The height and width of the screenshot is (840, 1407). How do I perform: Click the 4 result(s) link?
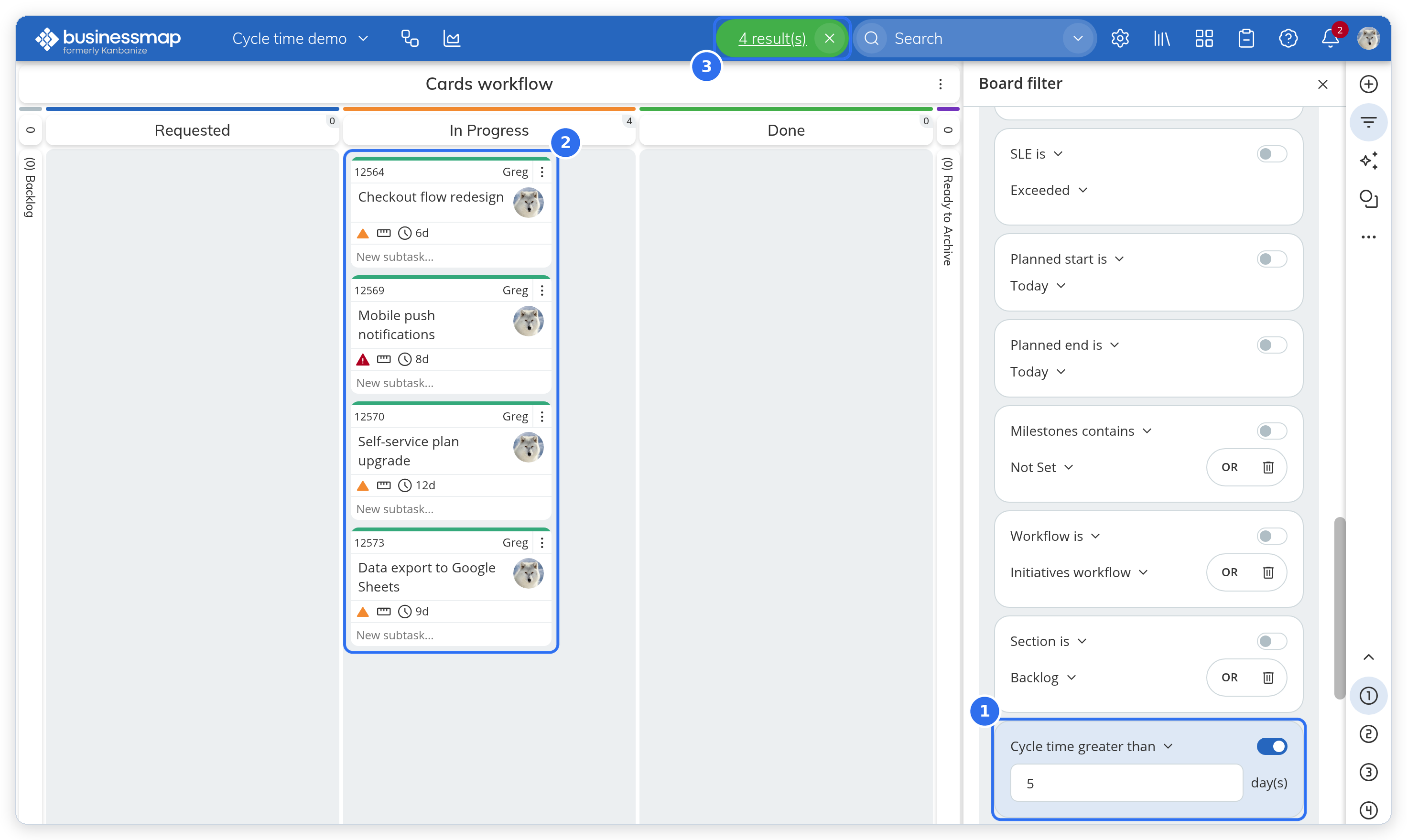point(772,39)
